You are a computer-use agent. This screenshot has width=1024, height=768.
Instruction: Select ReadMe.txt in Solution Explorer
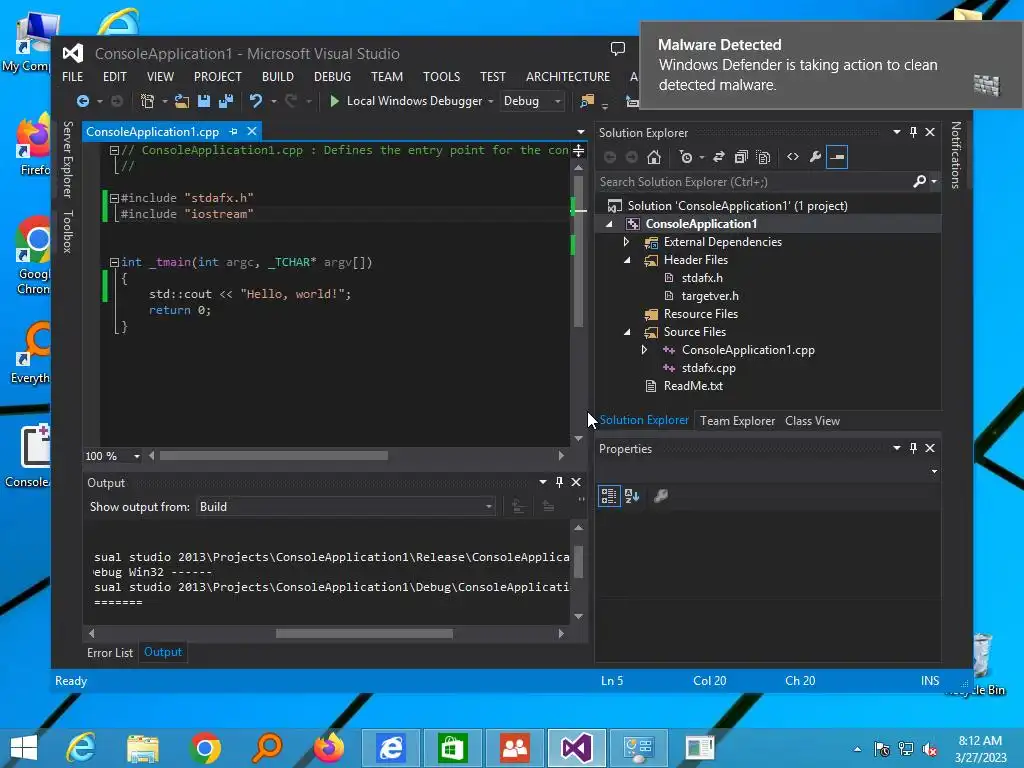pyautogui.click(x=693, y=386)
